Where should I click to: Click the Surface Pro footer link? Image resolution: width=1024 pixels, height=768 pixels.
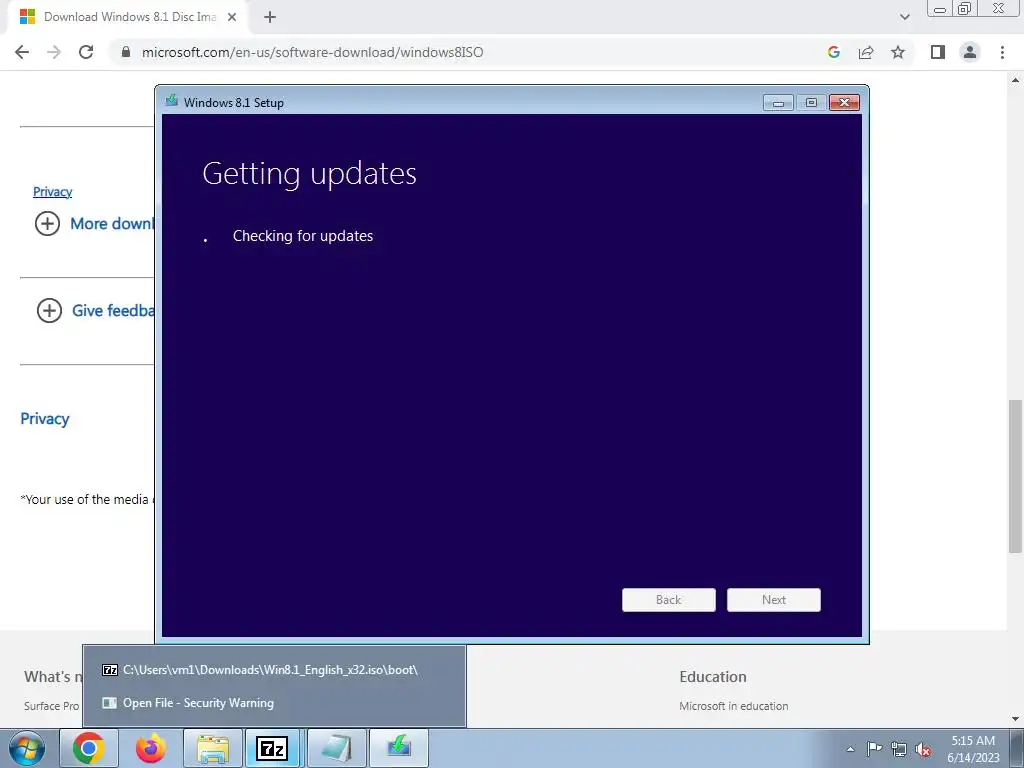click(x=52, y=706)
